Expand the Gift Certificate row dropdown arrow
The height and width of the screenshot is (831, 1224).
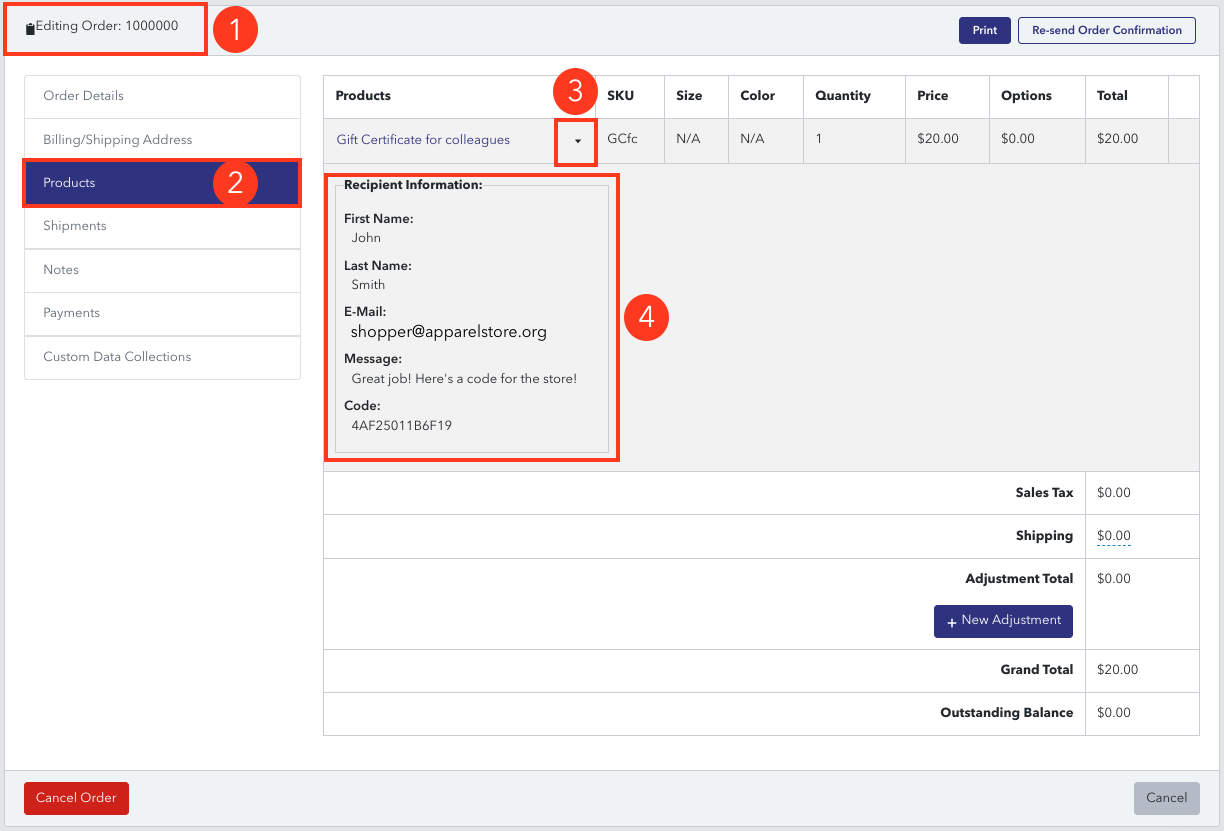[578, 141]
